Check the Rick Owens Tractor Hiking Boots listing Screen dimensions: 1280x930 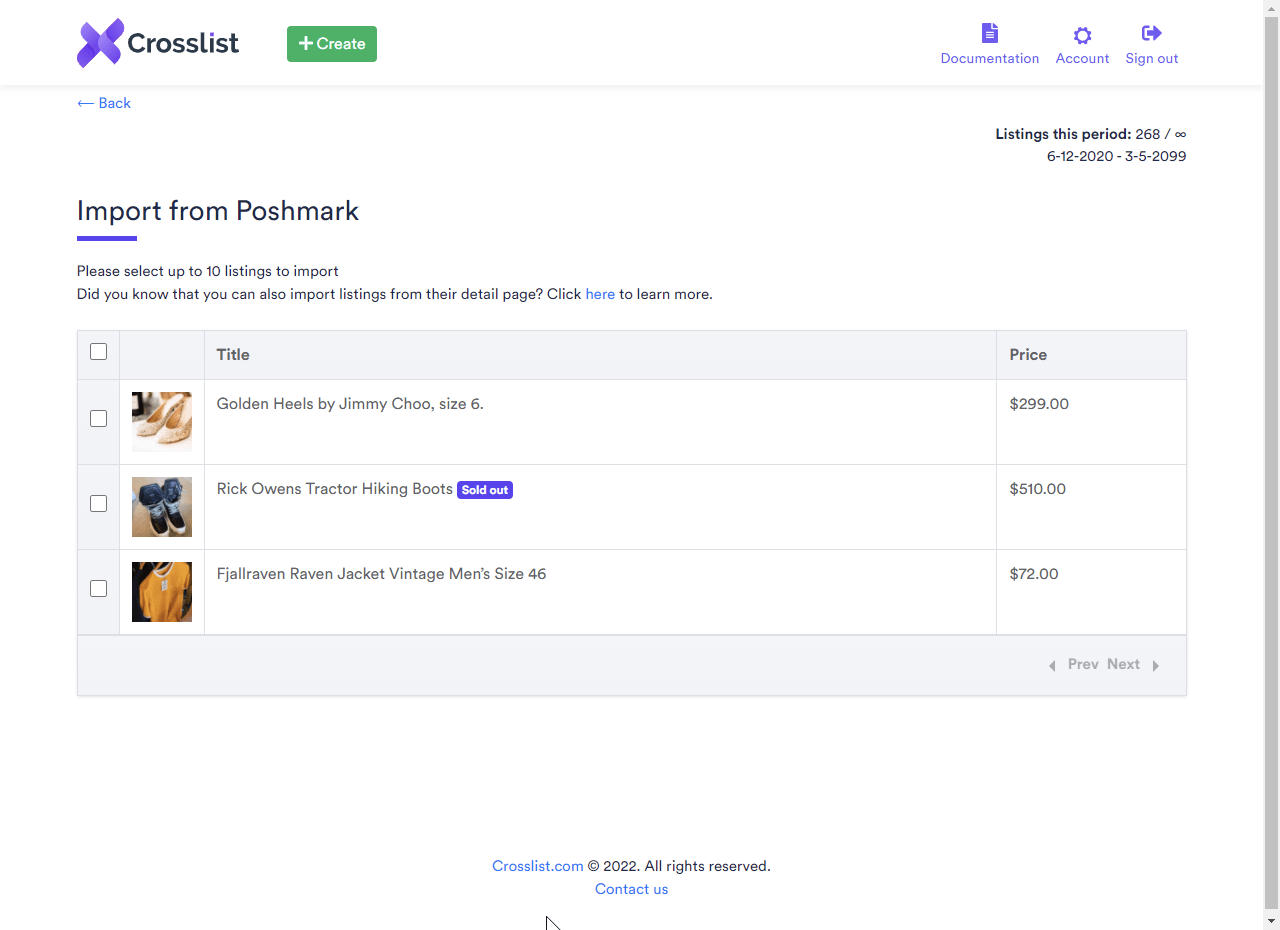pyautogui.click(x=98, y=504)
